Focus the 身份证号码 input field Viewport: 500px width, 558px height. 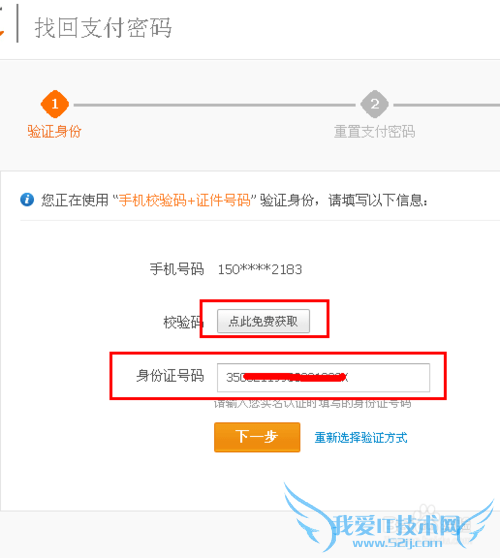(323, 377)
